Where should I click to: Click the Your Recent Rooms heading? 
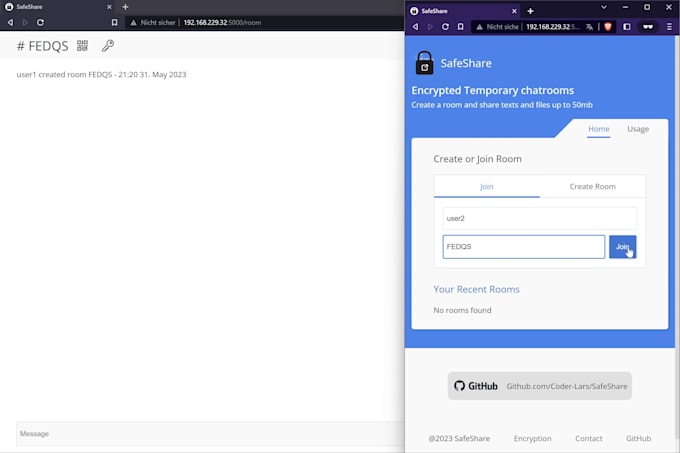(476, 289)
